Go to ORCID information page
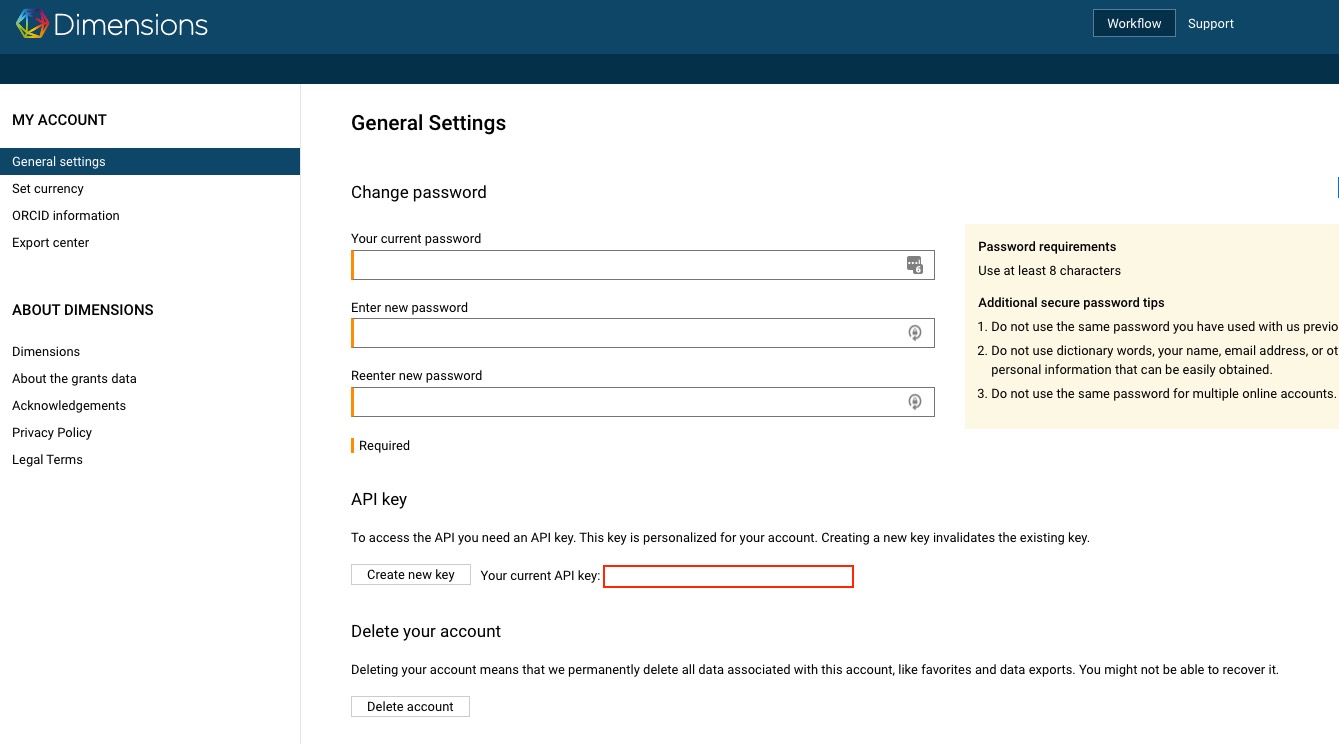 pyautogui.click(x=66, y=216)
